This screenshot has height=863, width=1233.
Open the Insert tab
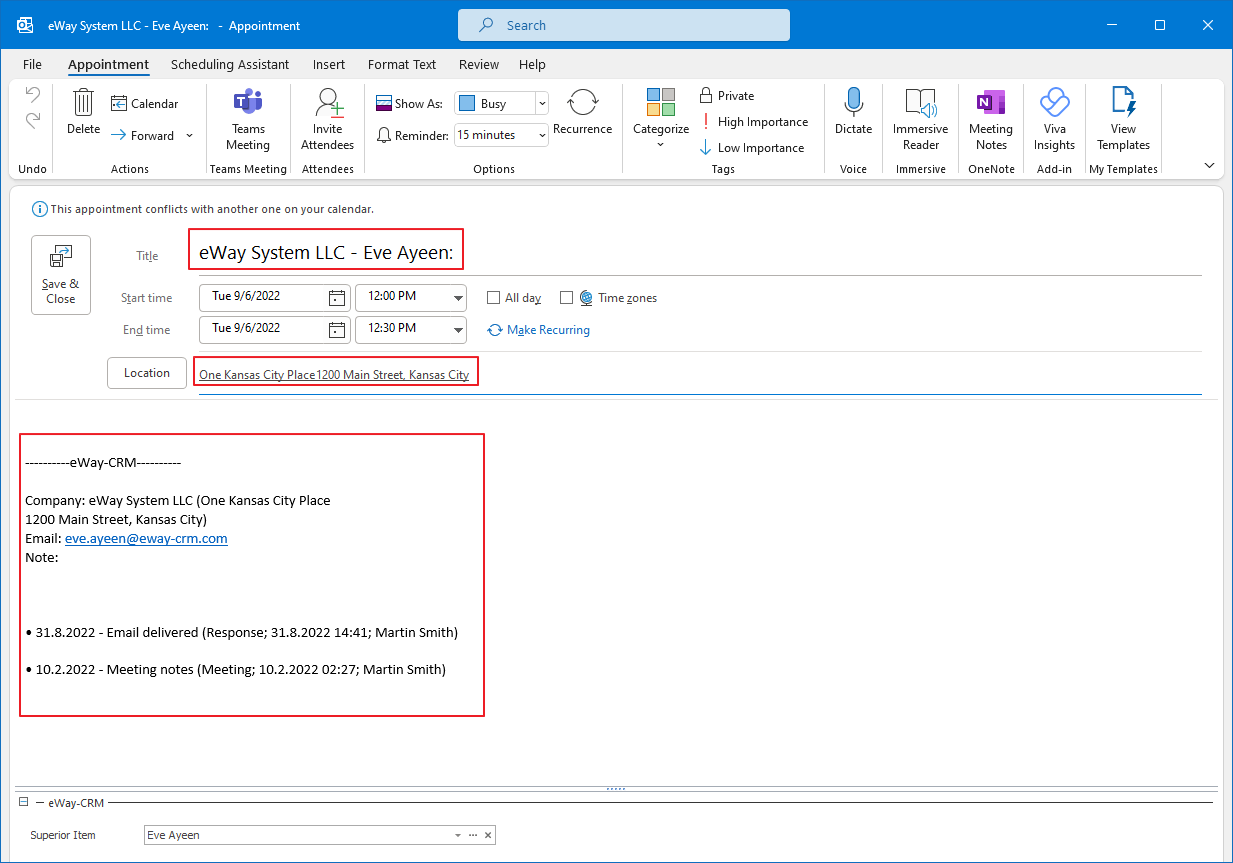pos(329,64)
